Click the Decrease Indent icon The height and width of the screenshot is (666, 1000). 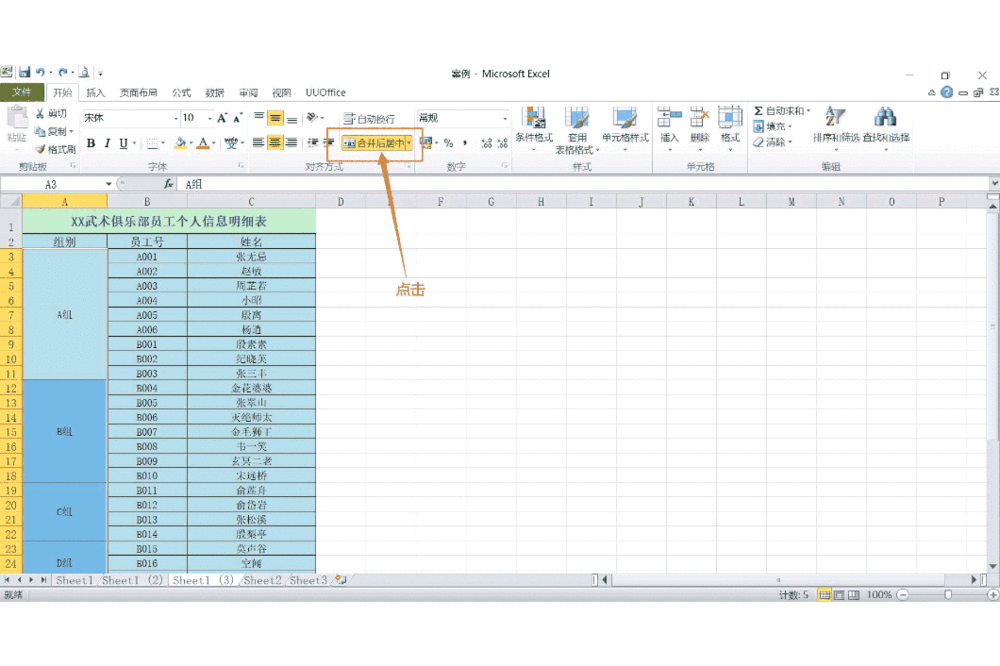click(312, 143)
